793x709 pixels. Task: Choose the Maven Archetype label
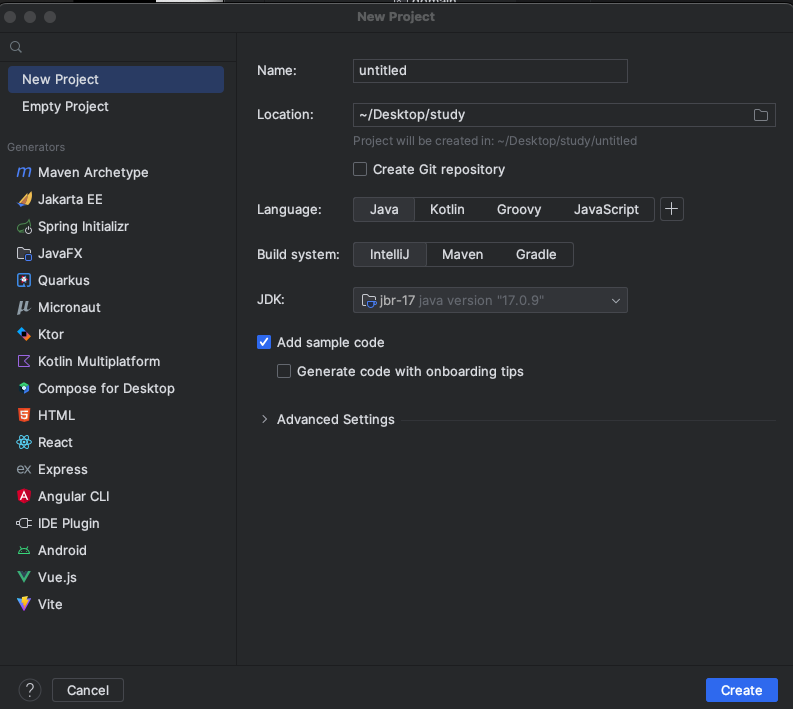93,172
